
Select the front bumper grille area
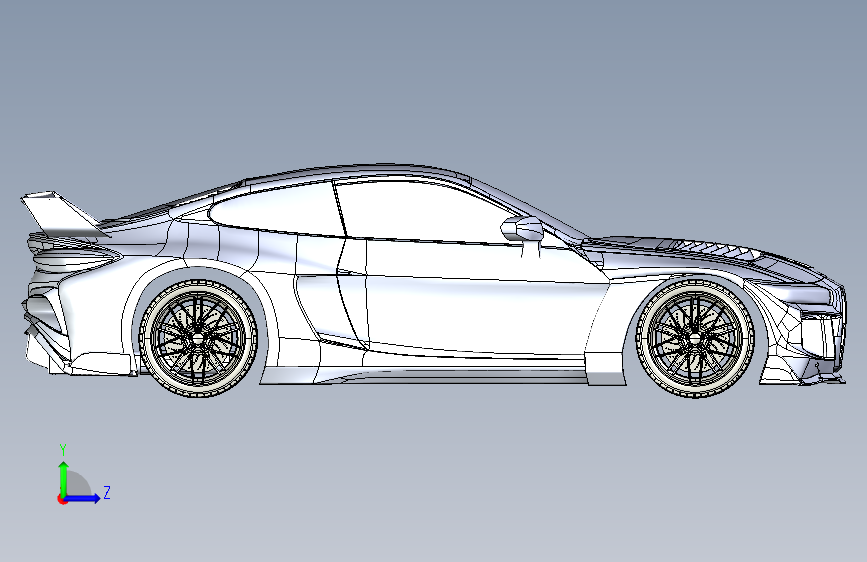[821, 335]
